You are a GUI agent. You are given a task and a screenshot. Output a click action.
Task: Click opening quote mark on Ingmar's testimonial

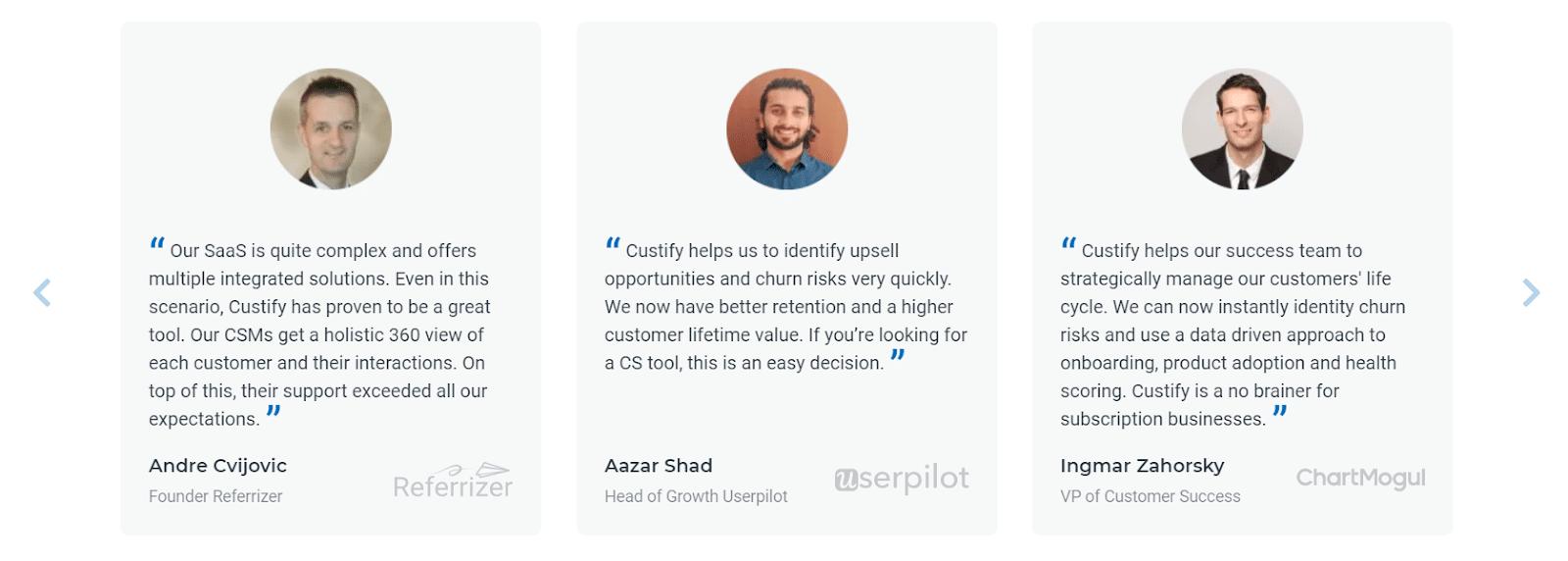[1068, 243]
